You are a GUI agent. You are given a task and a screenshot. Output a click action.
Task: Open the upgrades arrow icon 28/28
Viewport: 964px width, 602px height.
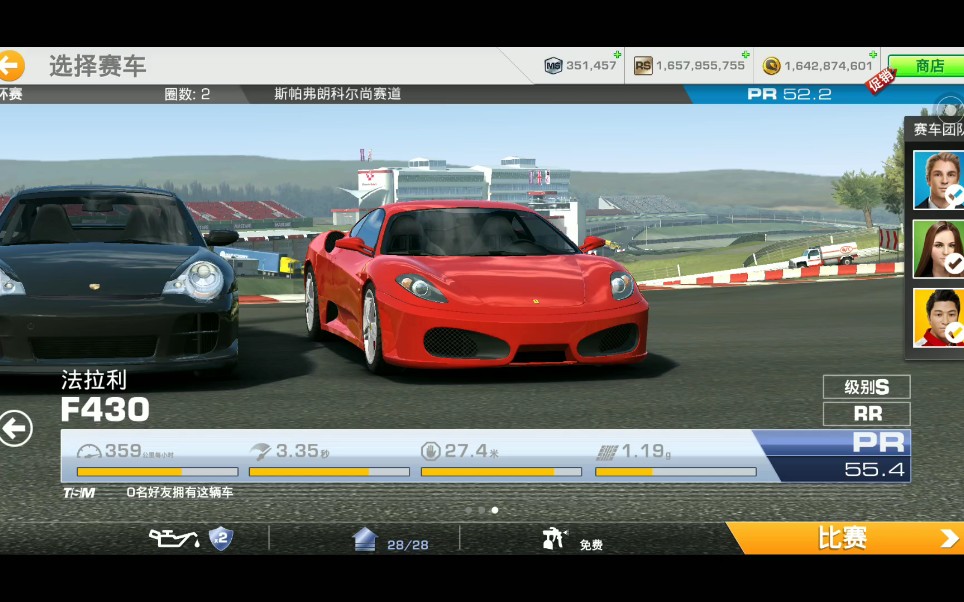[365, 539]
